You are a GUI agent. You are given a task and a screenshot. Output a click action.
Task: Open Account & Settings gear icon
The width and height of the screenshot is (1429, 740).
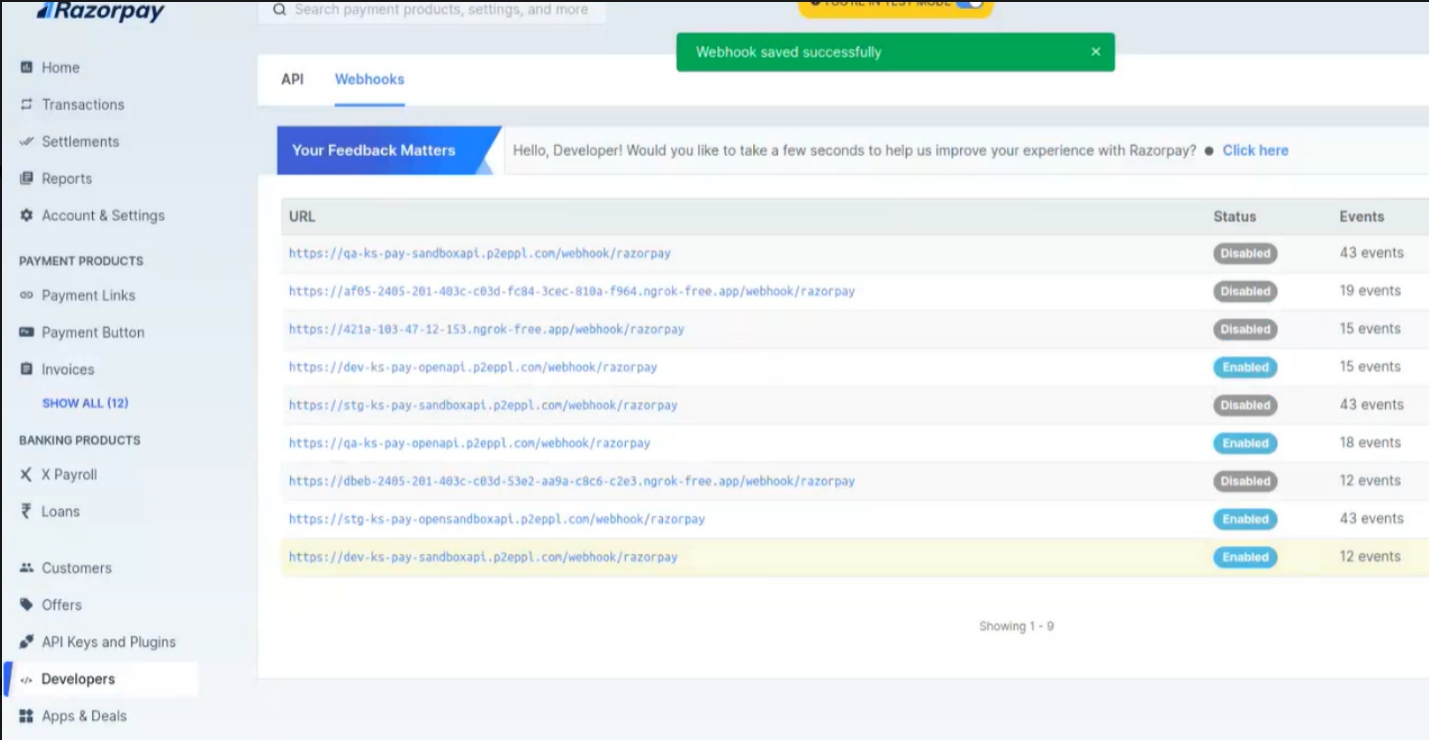pos(27,215)
